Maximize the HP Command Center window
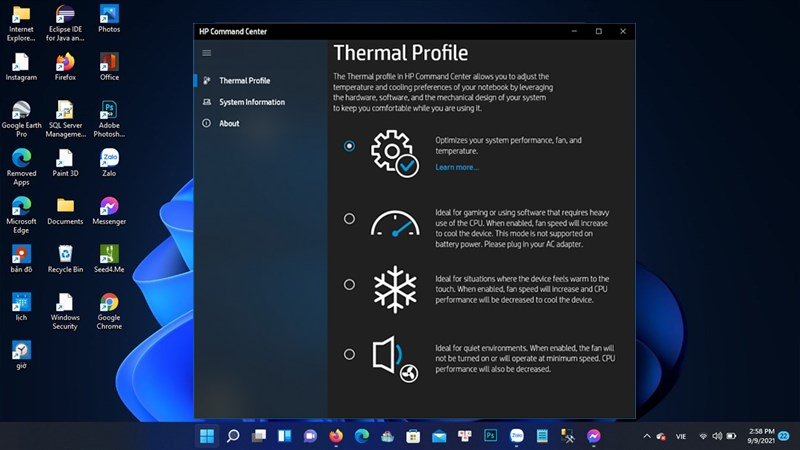The width and height of the screenshot is (800, 450). (x=598, y=32)
